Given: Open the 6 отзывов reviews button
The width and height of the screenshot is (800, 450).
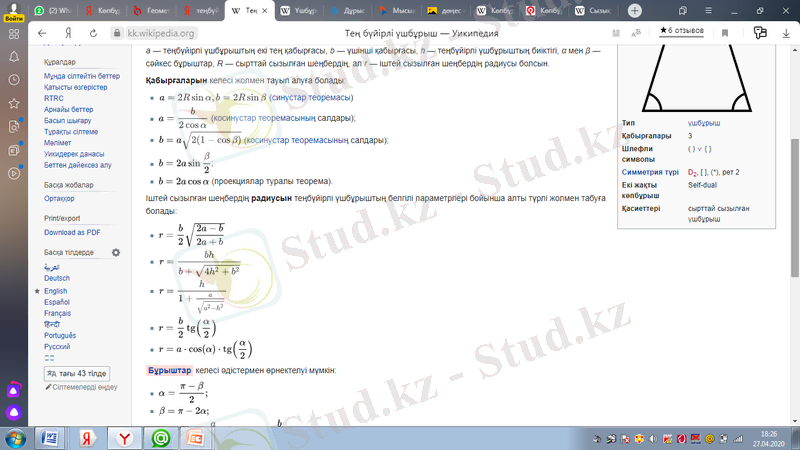Looking at the screenshot, I should tap(682, 31).
